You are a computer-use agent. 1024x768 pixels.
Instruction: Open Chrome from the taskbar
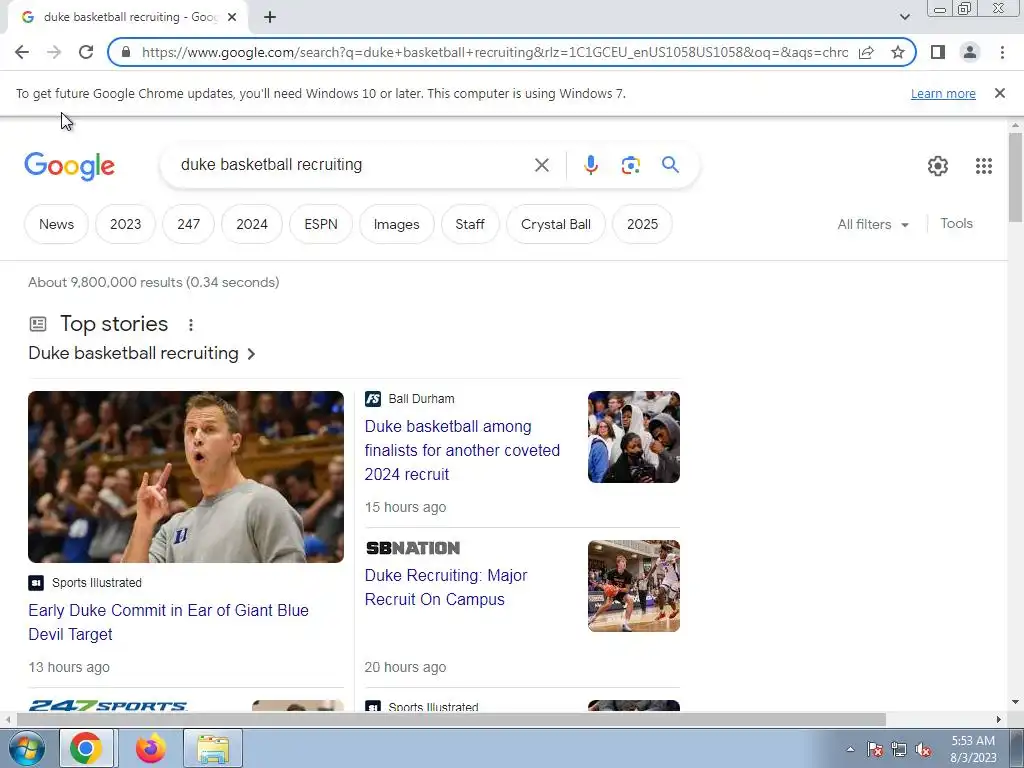pos(86,748)
